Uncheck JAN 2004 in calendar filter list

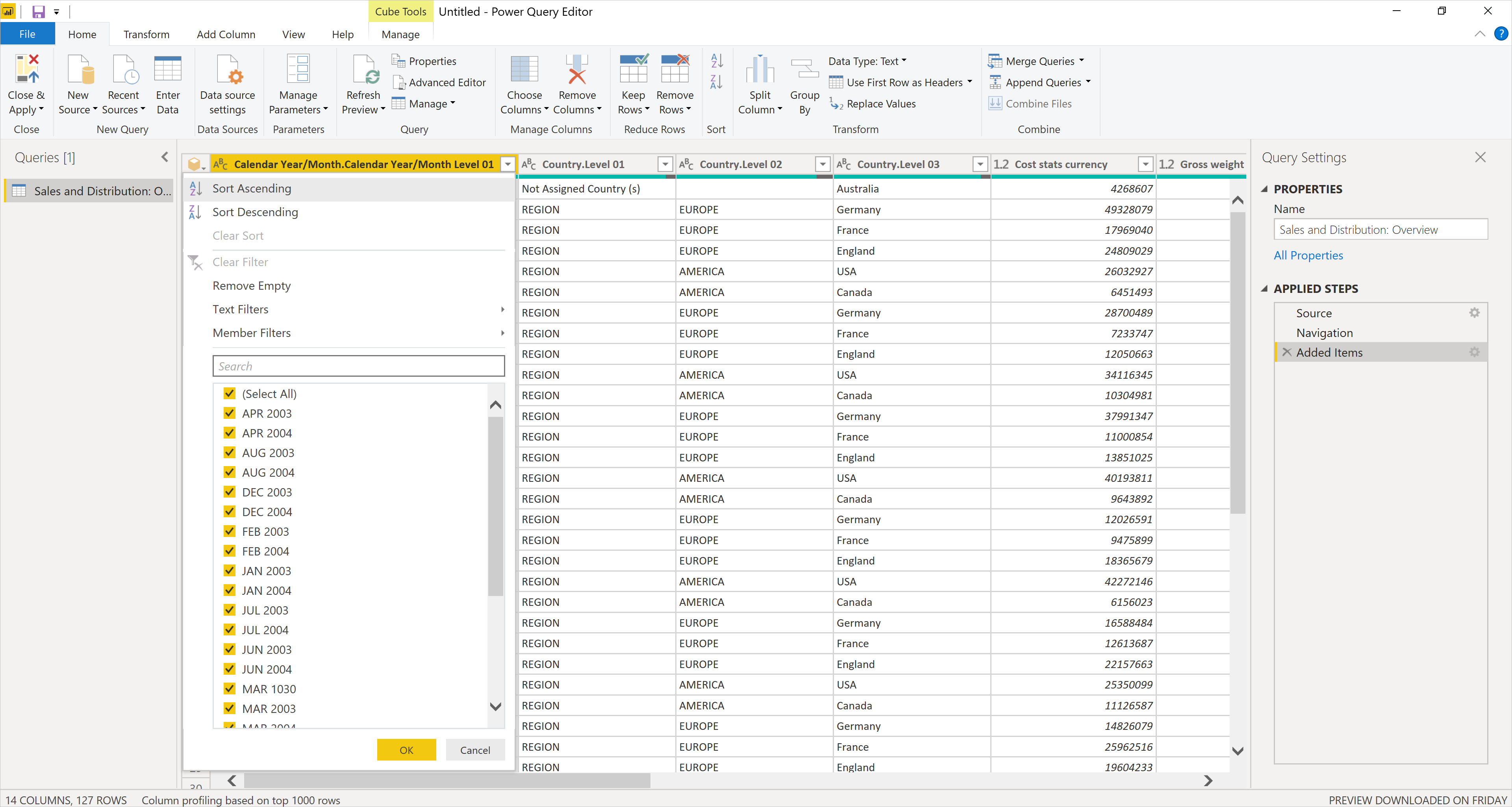229,590
